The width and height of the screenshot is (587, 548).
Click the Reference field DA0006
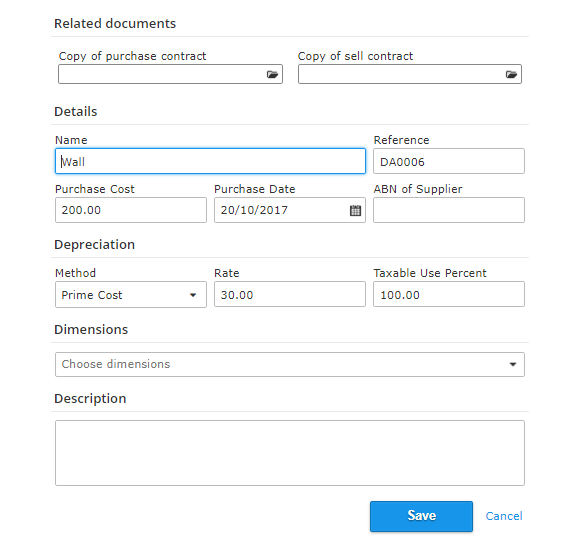[x=449, y=161]
